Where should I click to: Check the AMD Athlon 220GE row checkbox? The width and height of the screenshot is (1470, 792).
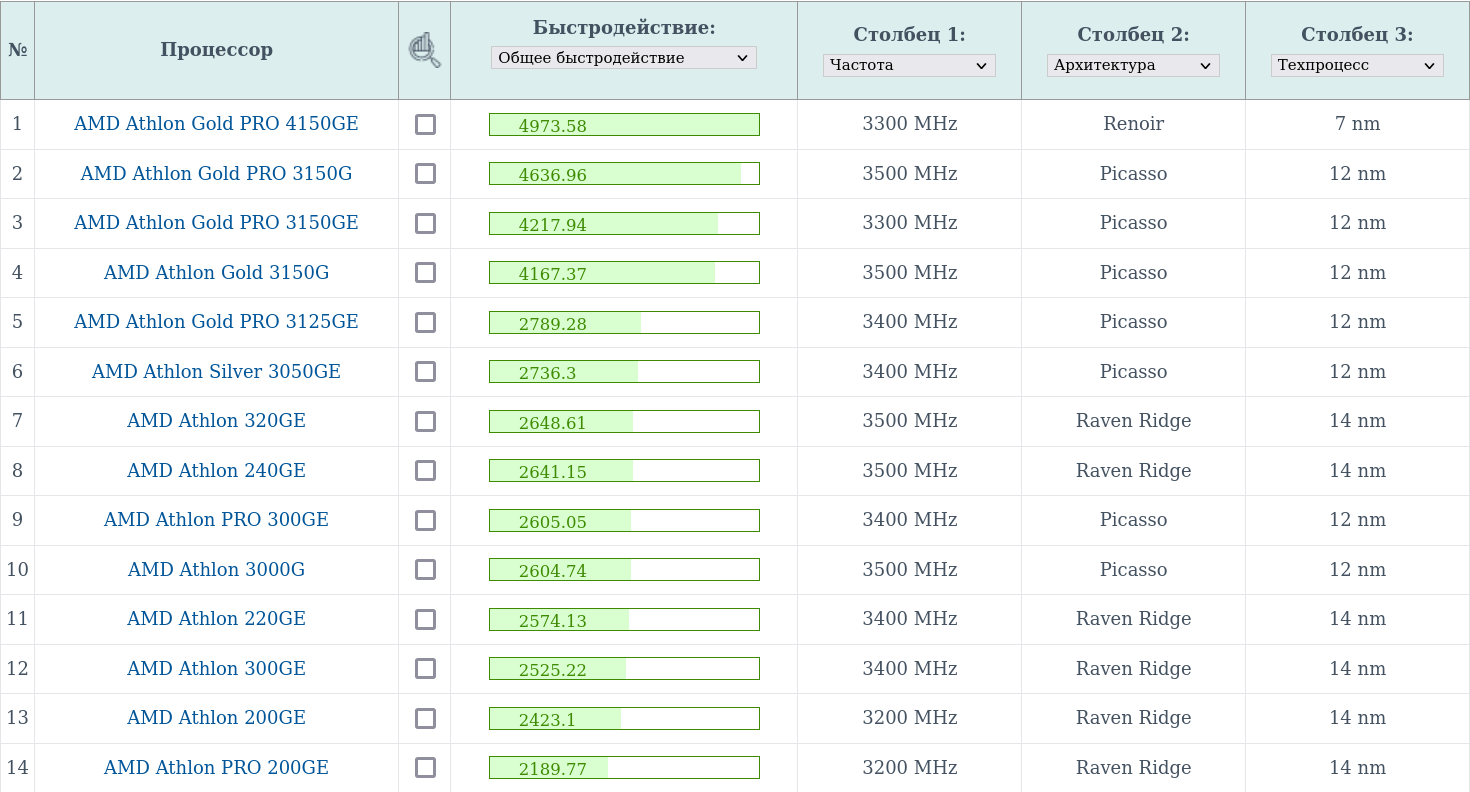(425, 619)
